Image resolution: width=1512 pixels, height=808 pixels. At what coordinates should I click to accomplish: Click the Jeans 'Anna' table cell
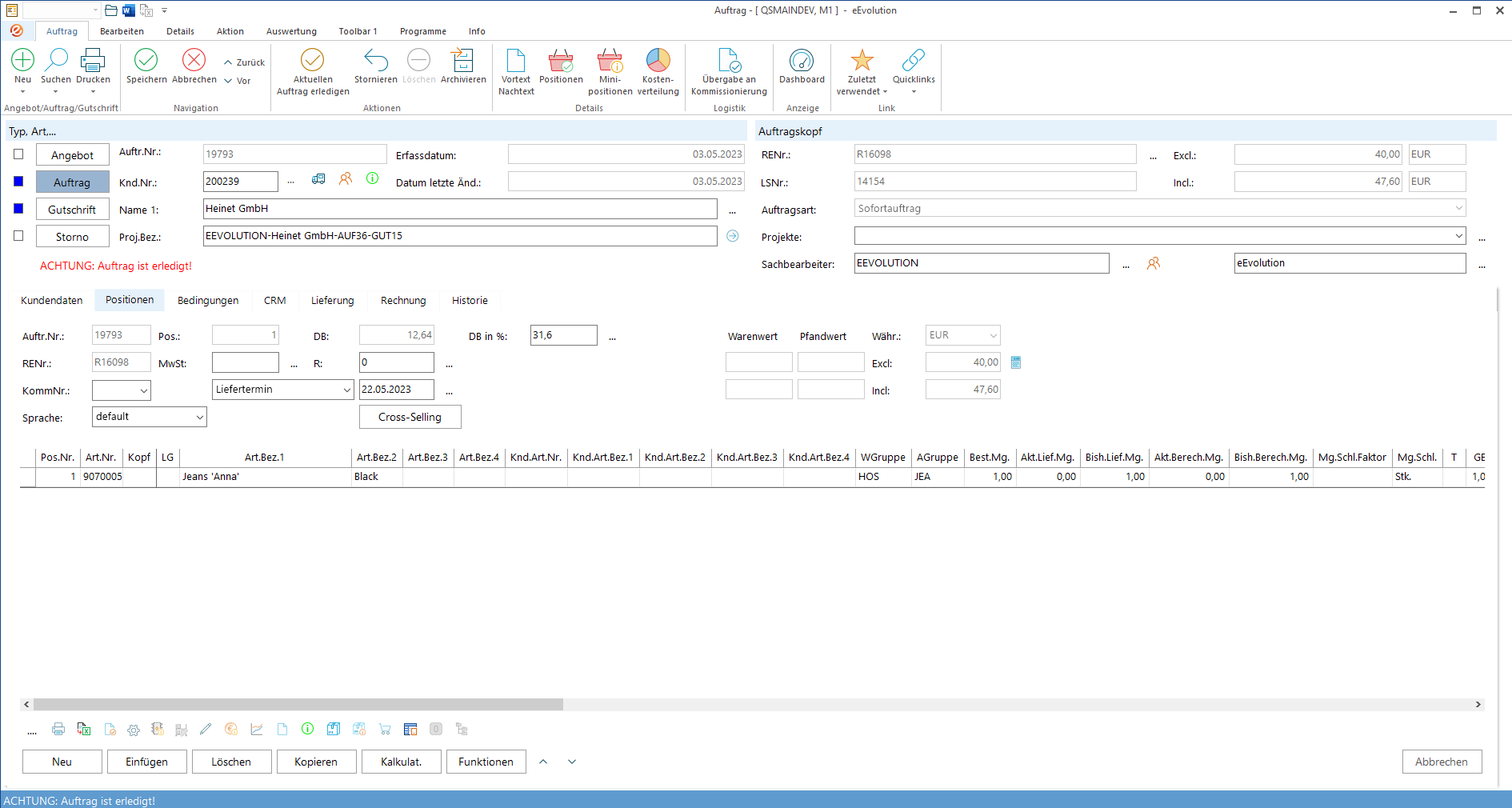tap(265, 477)
